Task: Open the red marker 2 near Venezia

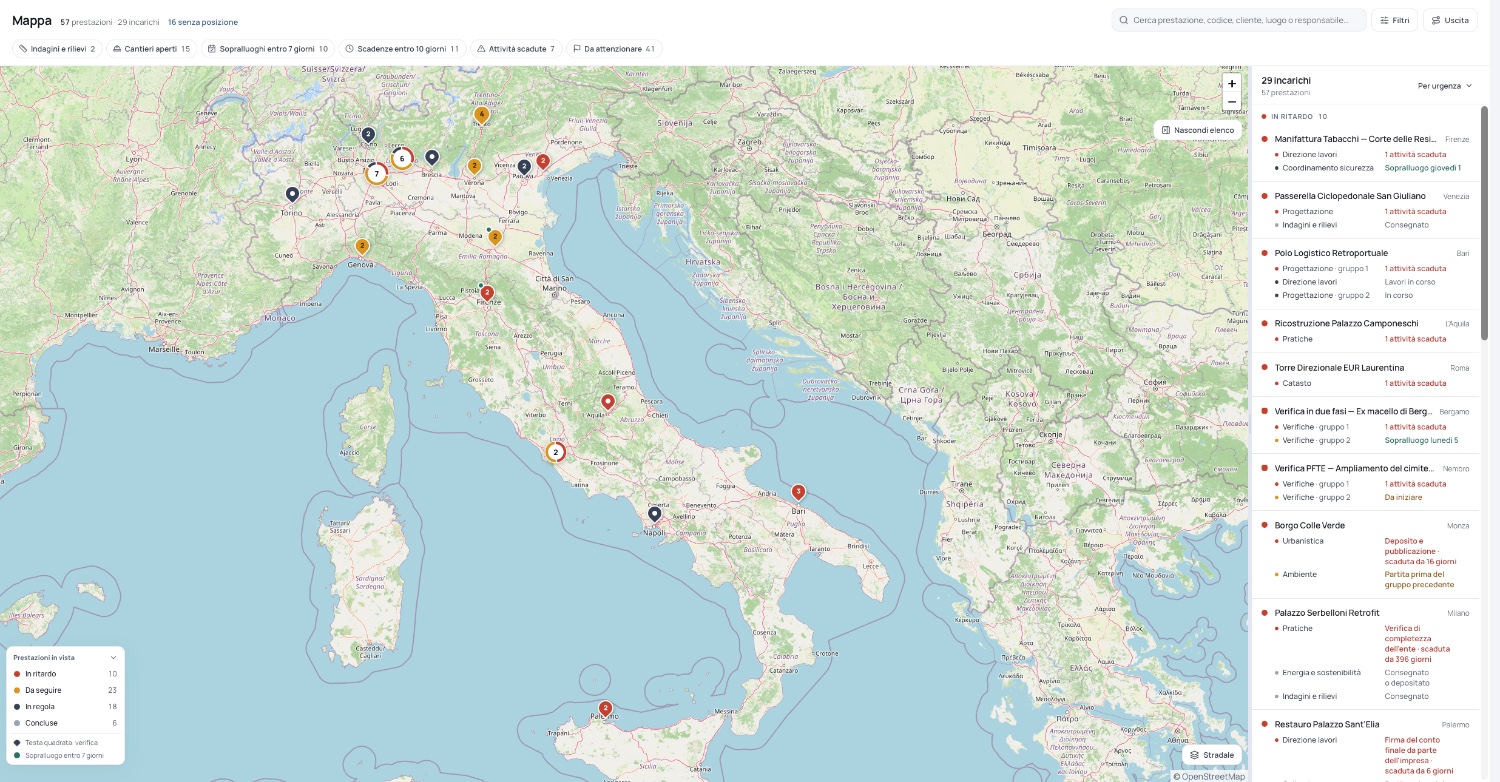Action: tap(543, 160)
